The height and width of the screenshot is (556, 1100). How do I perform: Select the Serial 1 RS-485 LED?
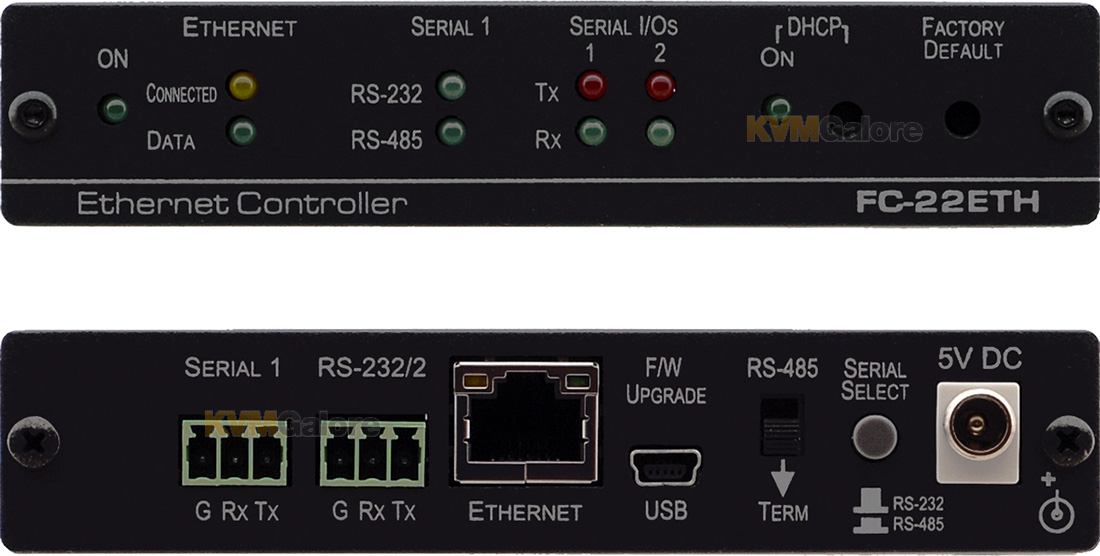451,131
